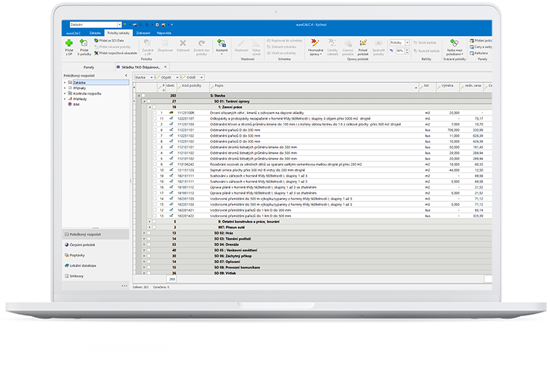This screenshot has height=382, width=550.
Task: Click the 'Pořadí položek' pencil icon
Action: click(x=363, y=43)
